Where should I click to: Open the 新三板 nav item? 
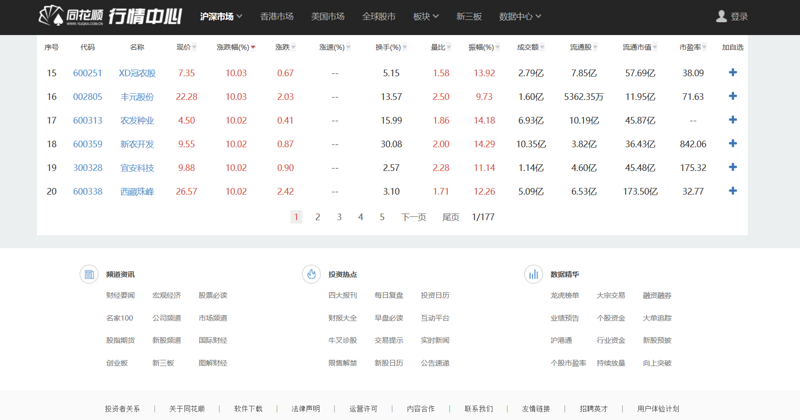(469, 17)
